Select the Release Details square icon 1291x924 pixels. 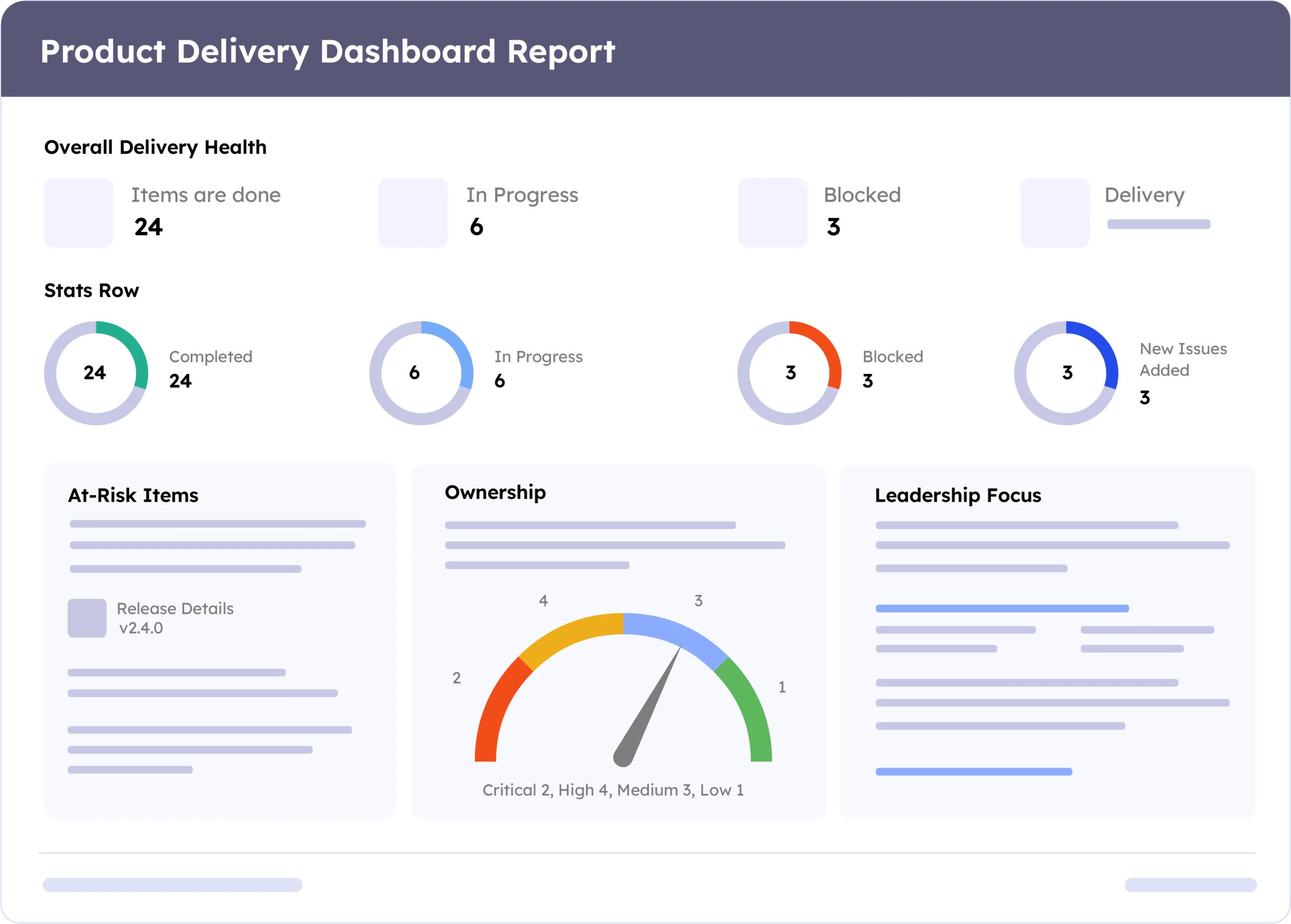pos(87,618)
